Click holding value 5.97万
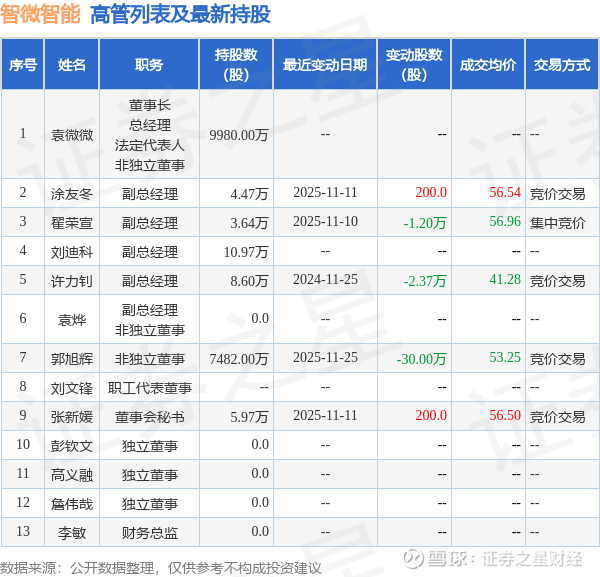Image resolution: width=600 pixels, height=577 pixels. click(249, 417)
